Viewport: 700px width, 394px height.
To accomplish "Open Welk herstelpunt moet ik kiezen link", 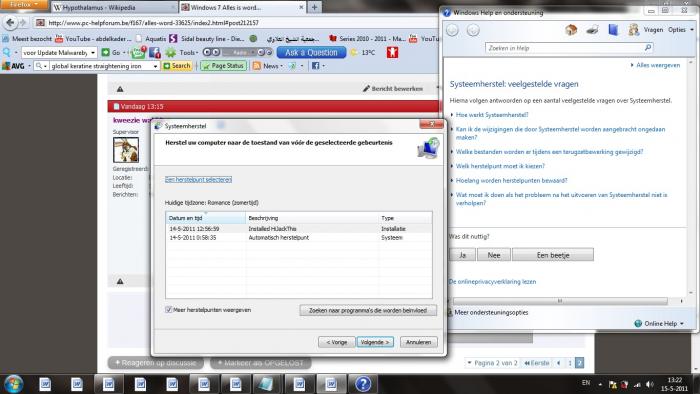I will coord(500,166).
